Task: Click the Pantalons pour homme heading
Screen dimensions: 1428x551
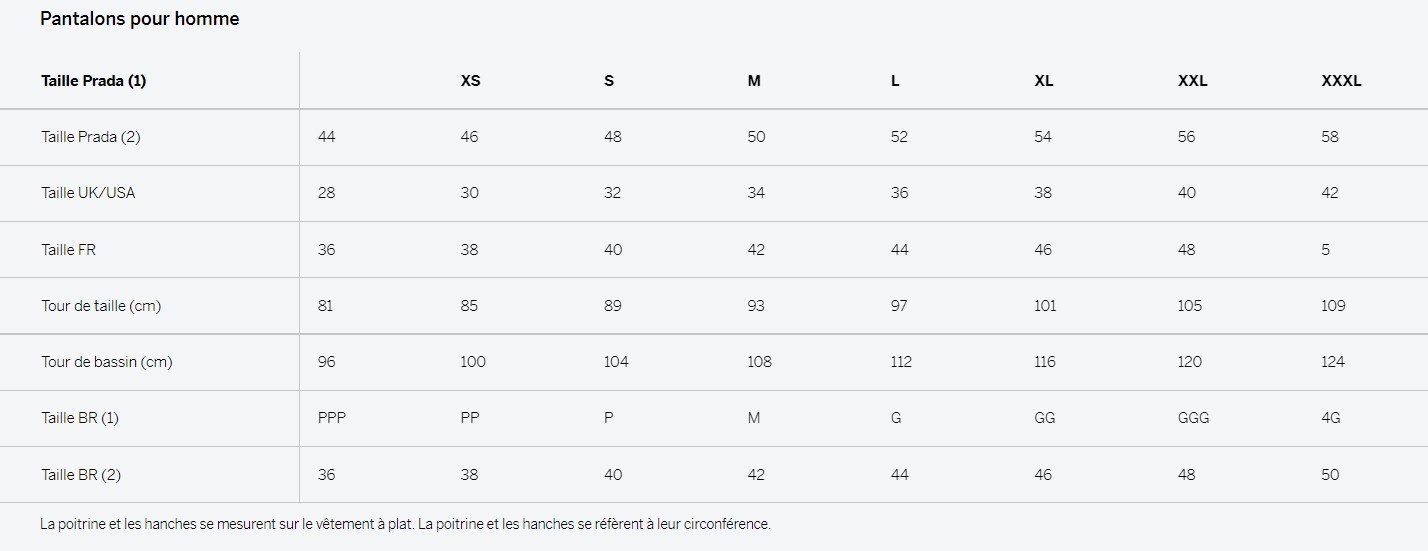Action: pos(139,19)
